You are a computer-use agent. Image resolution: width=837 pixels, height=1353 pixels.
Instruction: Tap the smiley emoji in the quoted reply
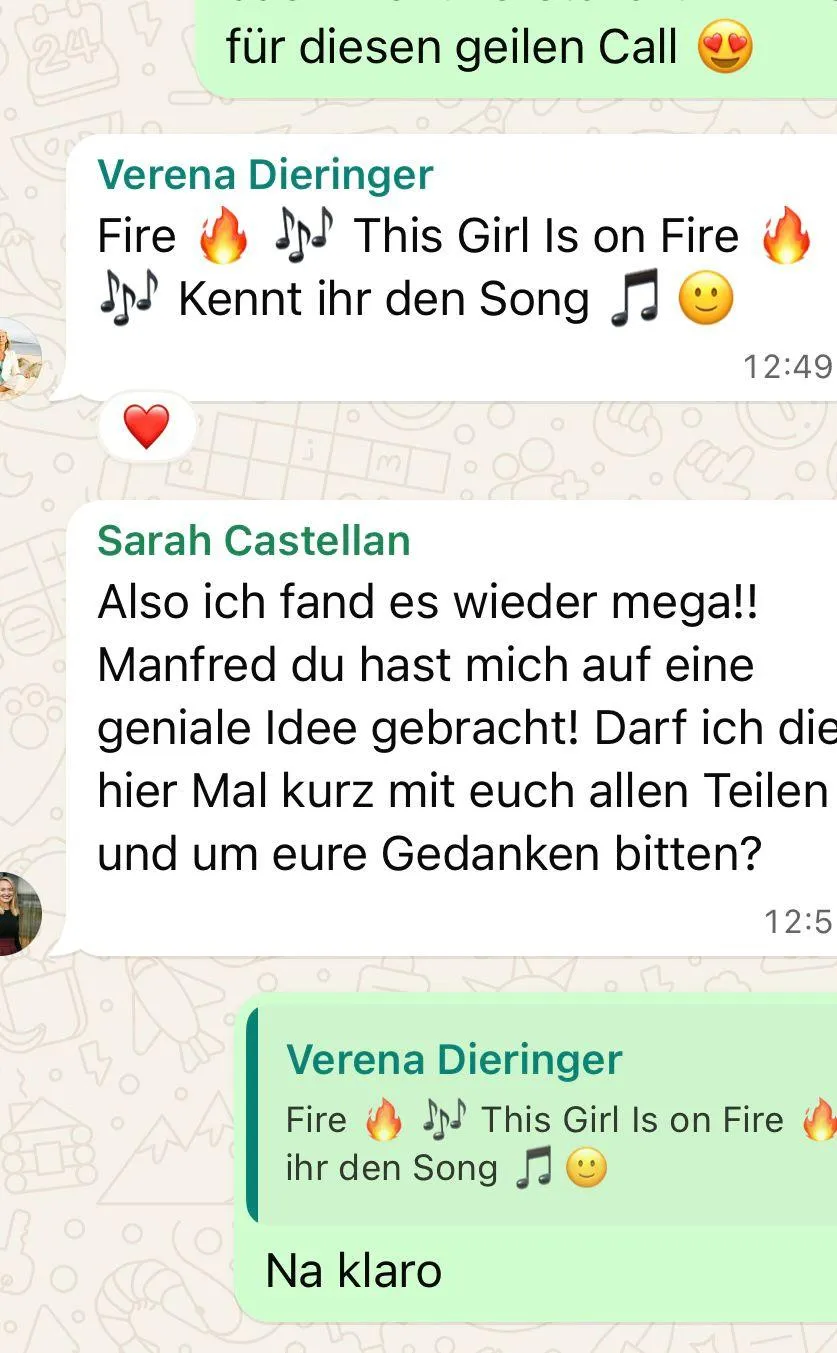pyautogui.click(x=586, y=1168)
